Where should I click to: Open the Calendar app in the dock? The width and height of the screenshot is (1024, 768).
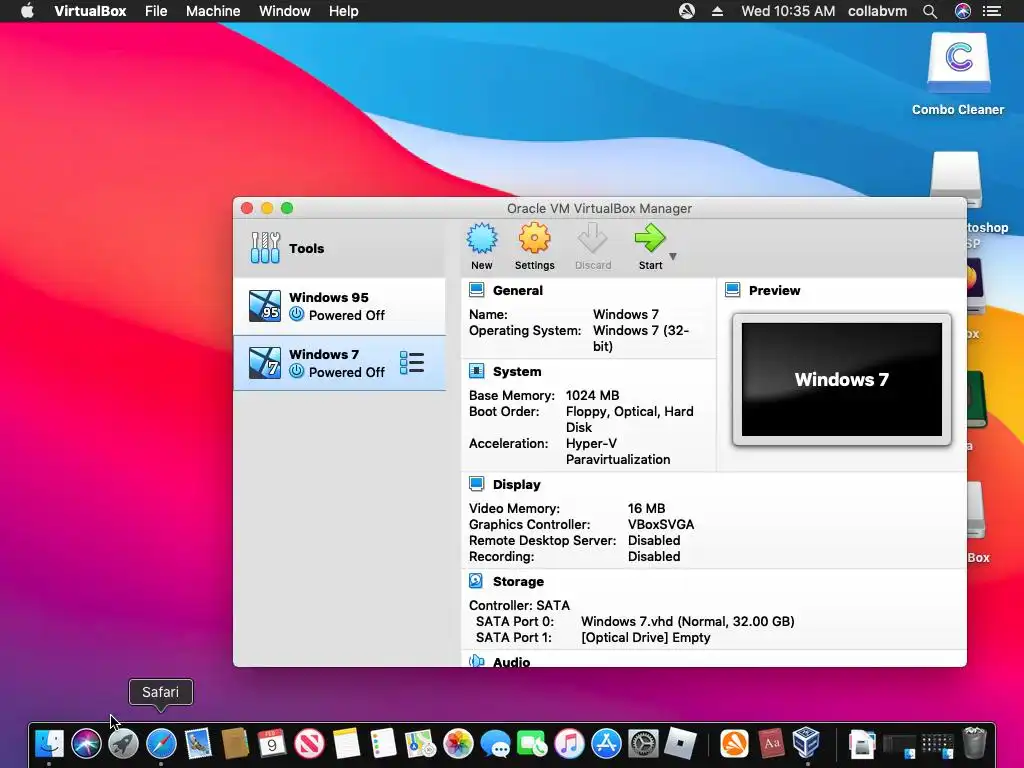272,743
